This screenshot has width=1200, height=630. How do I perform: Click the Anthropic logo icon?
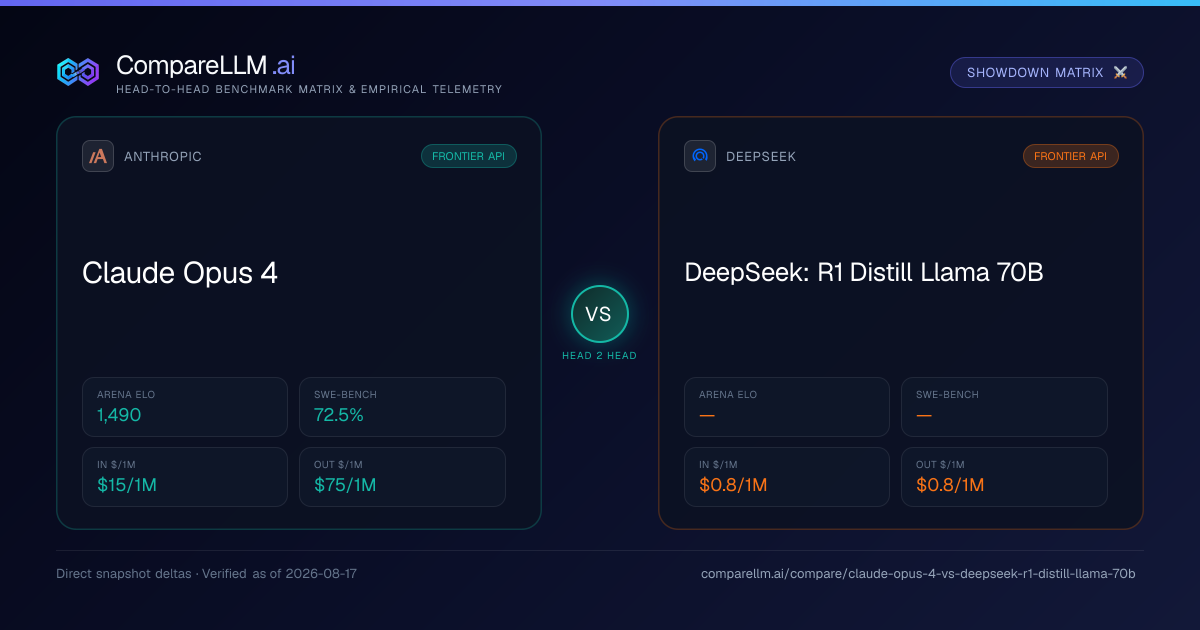pyautogui.click(x=98, y=156)
